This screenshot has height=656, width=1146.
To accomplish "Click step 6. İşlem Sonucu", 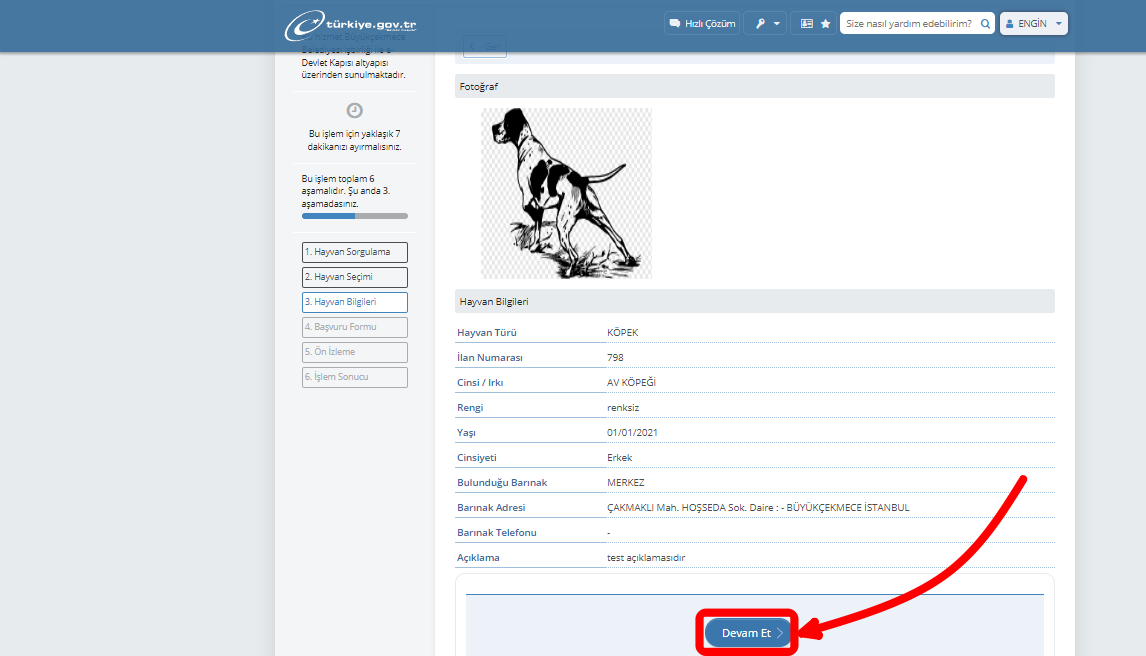I will point(354,377).
